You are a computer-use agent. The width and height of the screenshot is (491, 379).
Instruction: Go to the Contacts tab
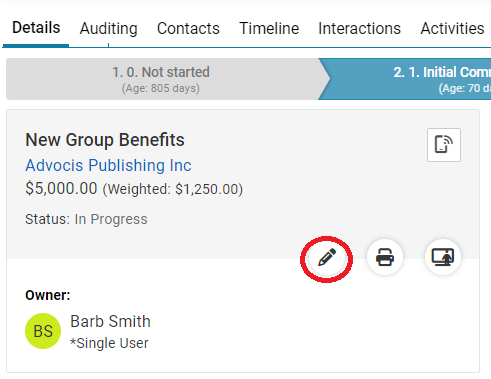pos(188,29)
